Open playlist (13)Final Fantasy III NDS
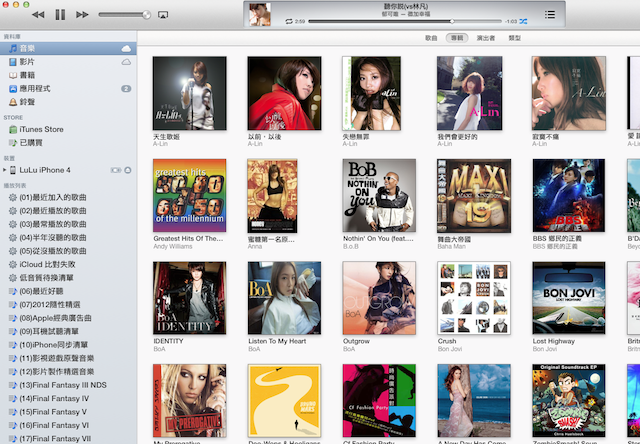The height and width of the screenshot is (444, 640). point(68,385)
